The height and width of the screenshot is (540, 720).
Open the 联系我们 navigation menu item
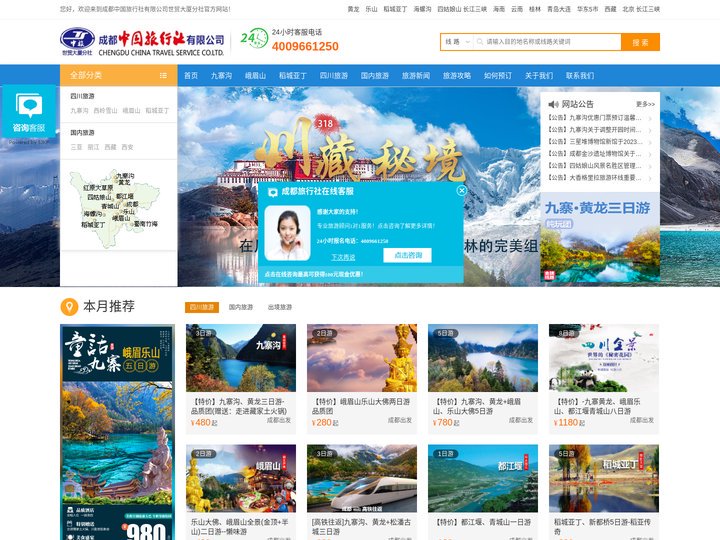pyautogui.click(x=580, y=76)
